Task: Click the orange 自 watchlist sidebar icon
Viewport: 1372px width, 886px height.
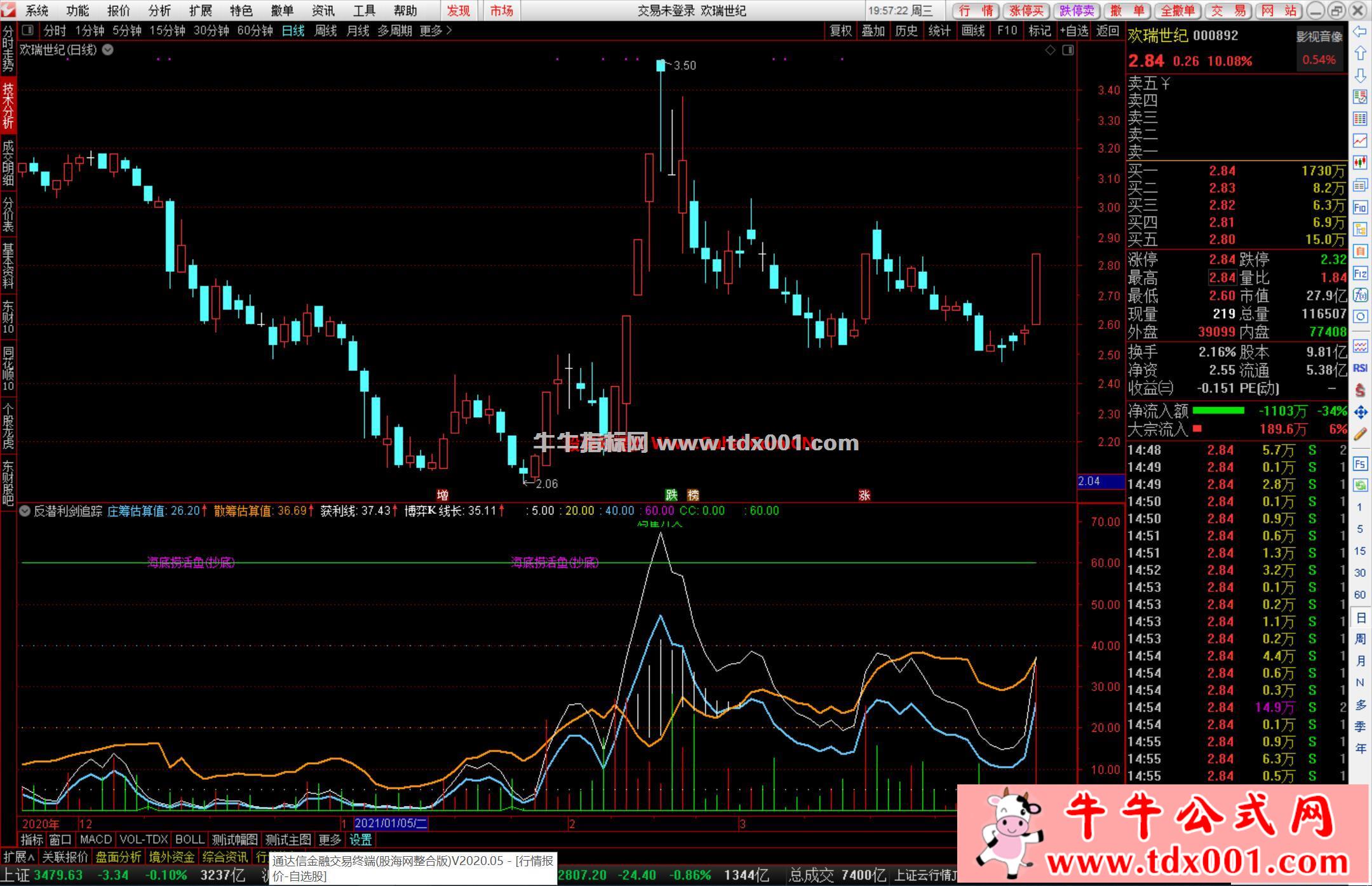Action: pyautogui.click(x=1360, y=252)
